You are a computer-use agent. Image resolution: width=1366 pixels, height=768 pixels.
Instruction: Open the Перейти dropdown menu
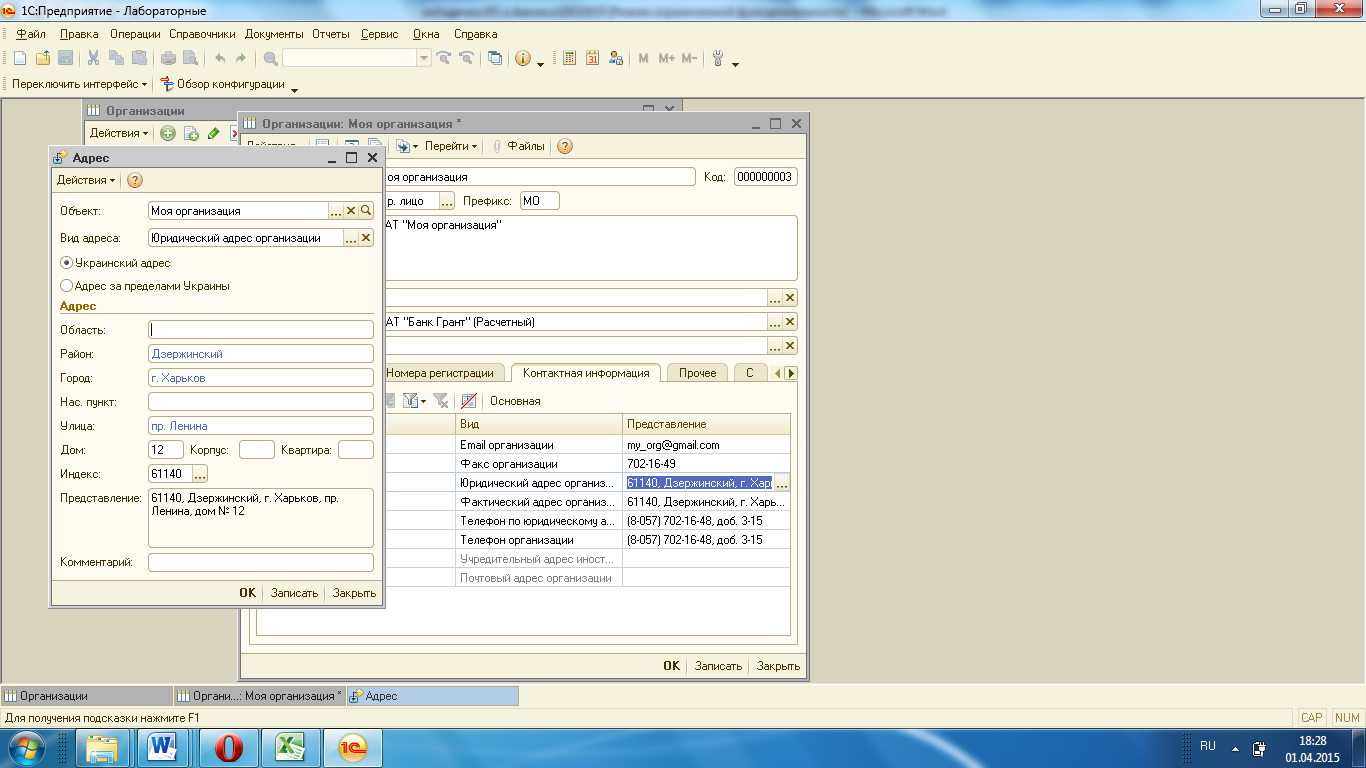coord(451,146)
